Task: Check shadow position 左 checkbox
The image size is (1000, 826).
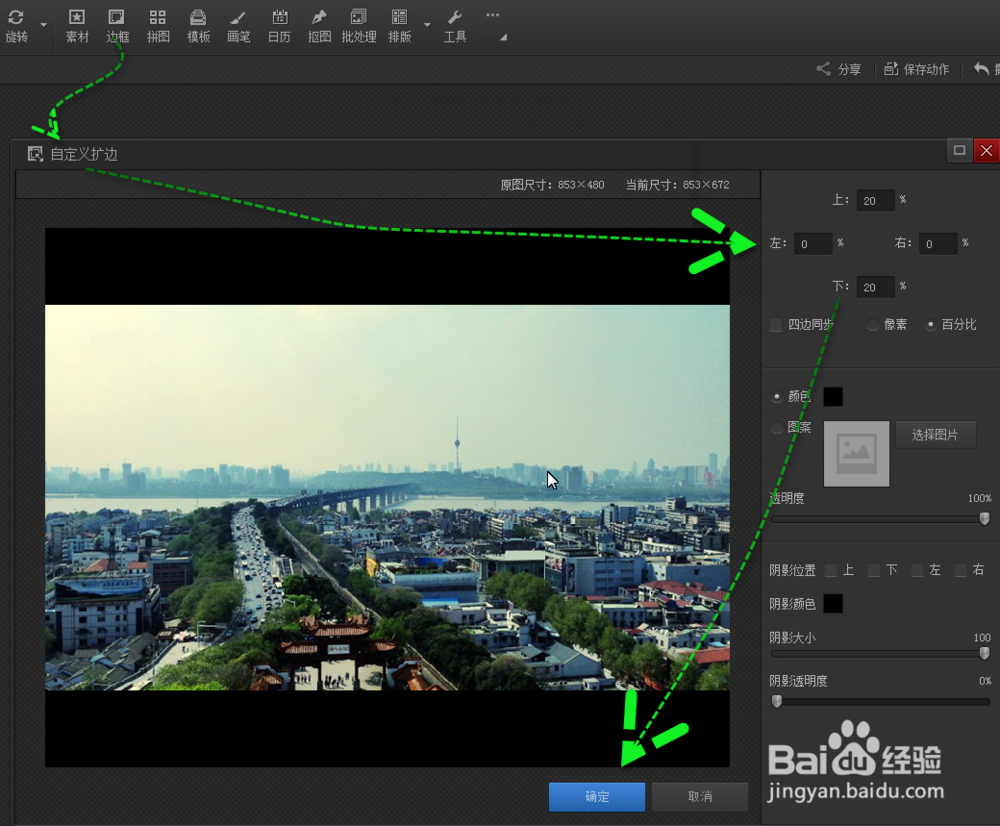Action: (917, 570)
